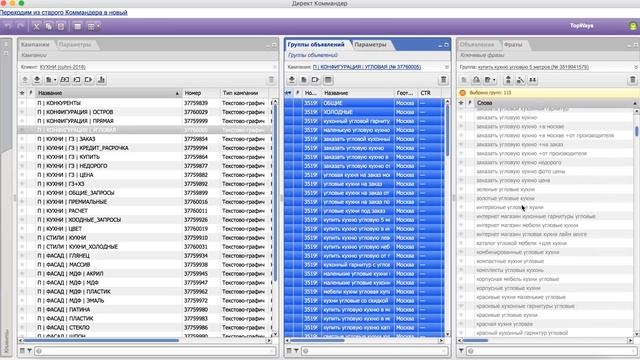Click the phrases list vertical scrollbar
The image size is (640, 360).
(636, 131)
